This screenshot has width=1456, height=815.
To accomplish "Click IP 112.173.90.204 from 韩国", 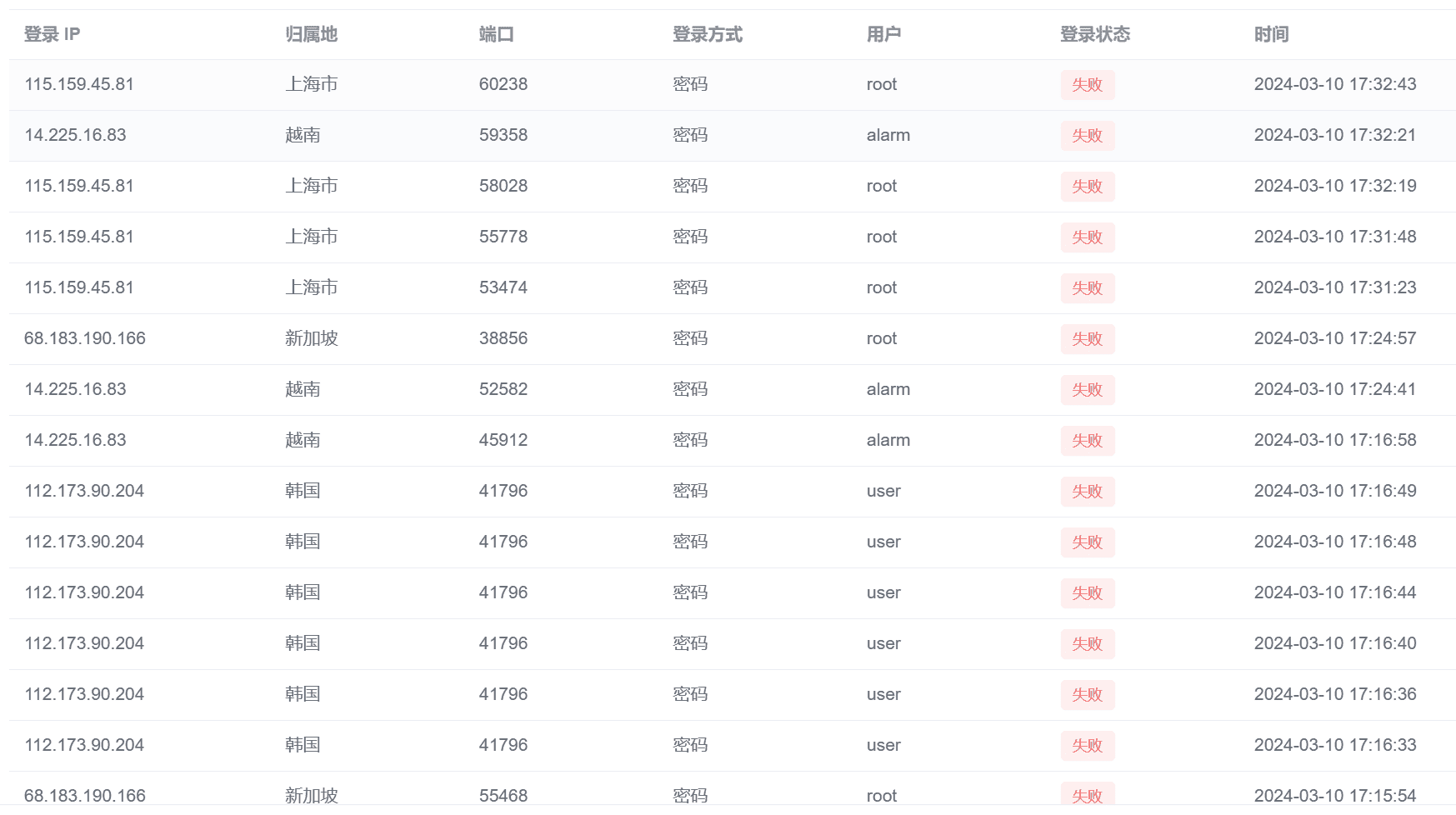I will [84, 491].
